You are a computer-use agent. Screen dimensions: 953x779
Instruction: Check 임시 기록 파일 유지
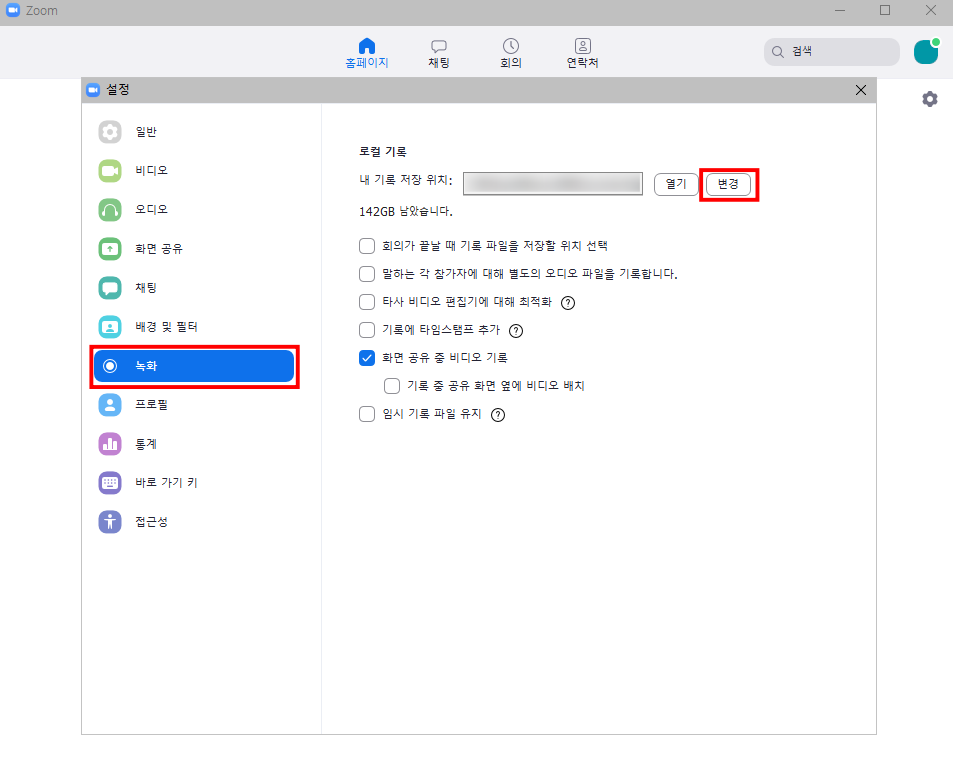point(367,413)
